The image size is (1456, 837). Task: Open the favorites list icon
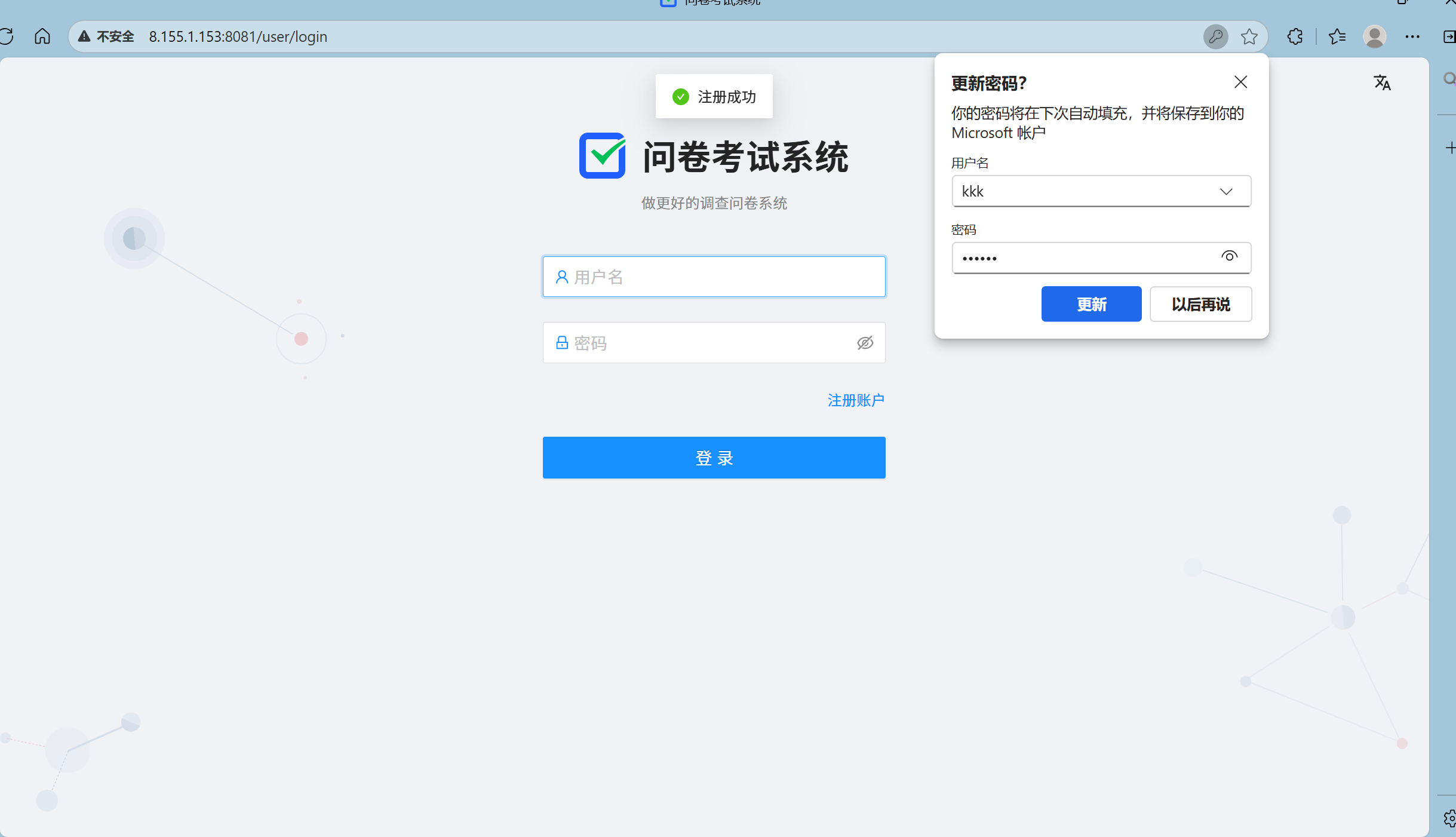[x=1337, y=36]
